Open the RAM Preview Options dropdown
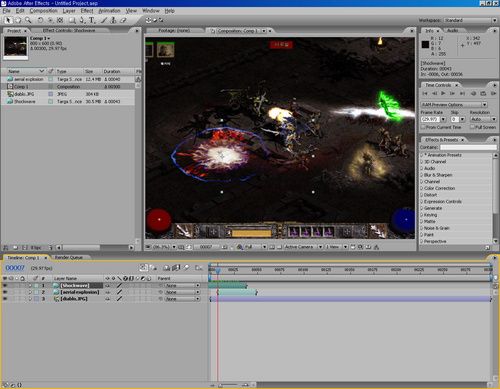The width and height of the screenshot is (500, 389). [454, 105]
